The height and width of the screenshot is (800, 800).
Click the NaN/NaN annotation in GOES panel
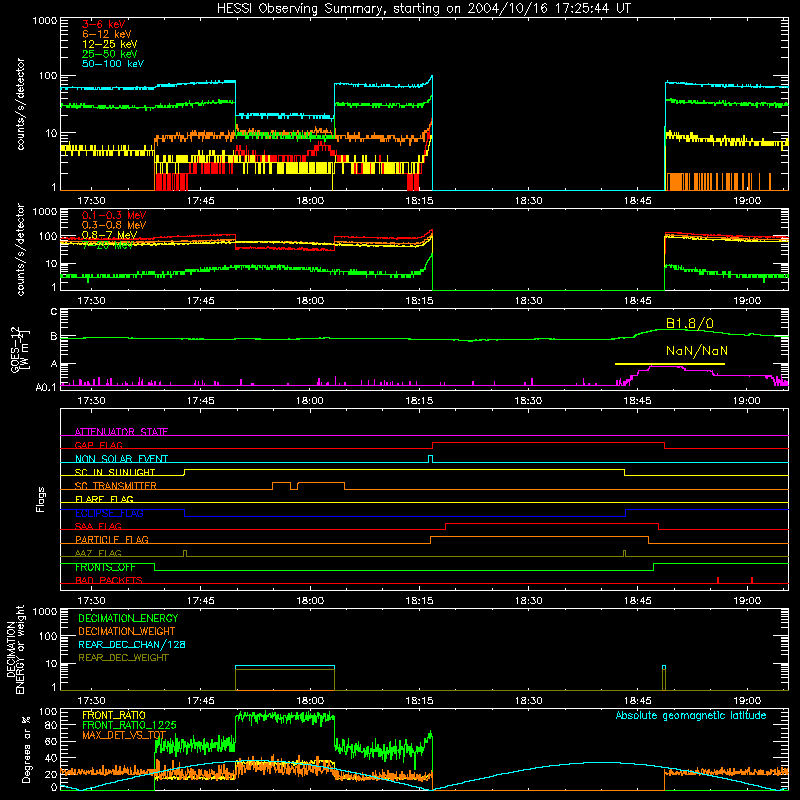[x=697, y=351]
